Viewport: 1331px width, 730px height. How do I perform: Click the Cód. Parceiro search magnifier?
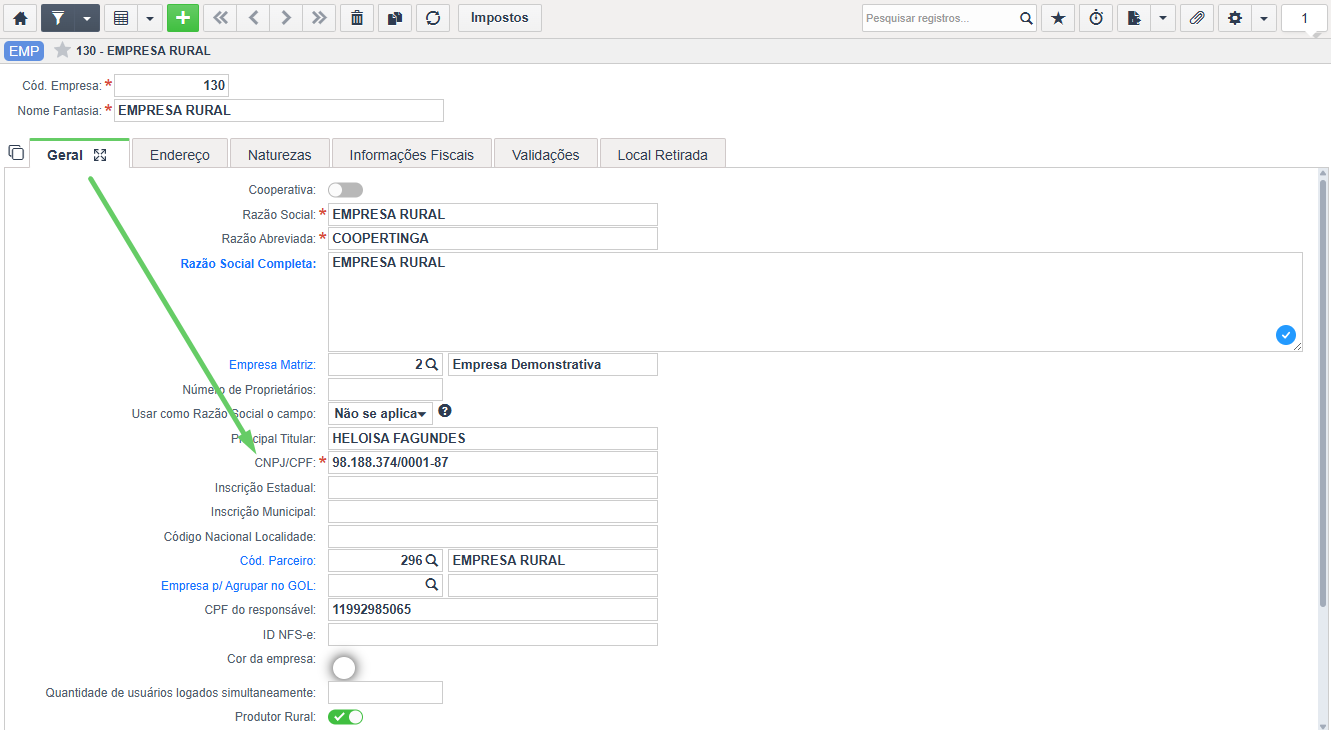pyautogui.click(x=432, y=560)
